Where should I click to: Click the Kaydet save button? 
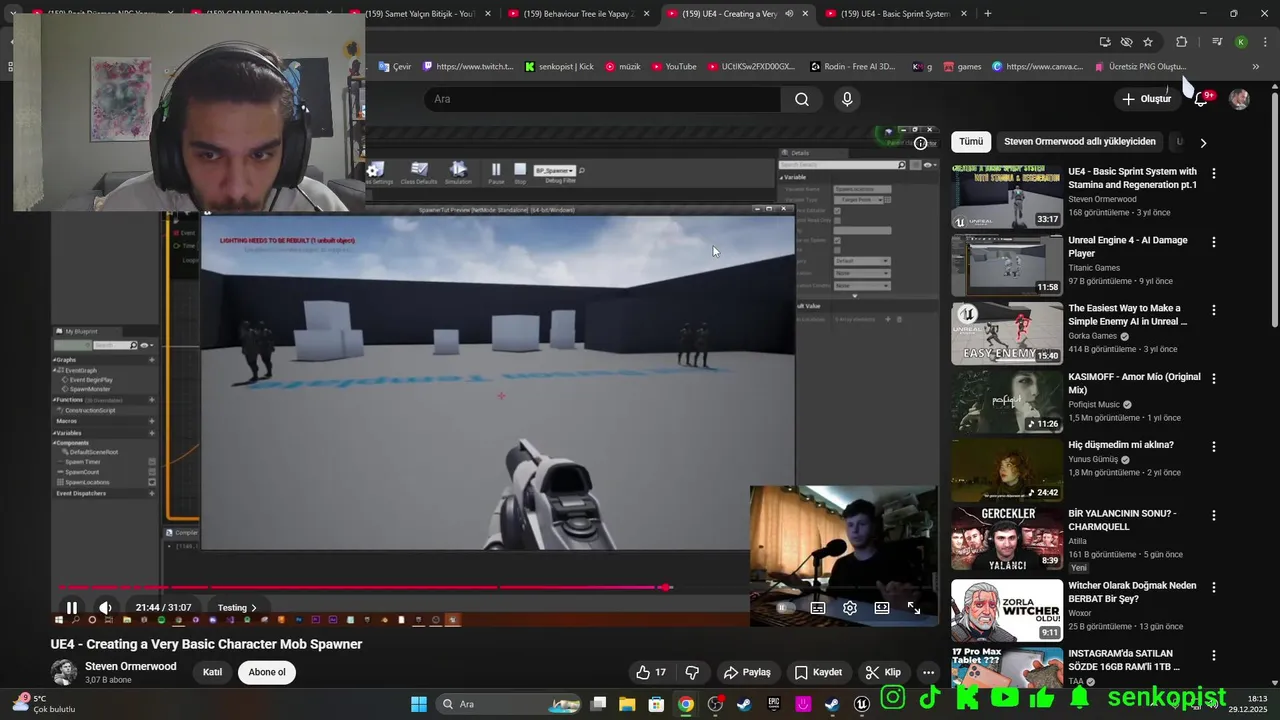click(x=818, y=672)
